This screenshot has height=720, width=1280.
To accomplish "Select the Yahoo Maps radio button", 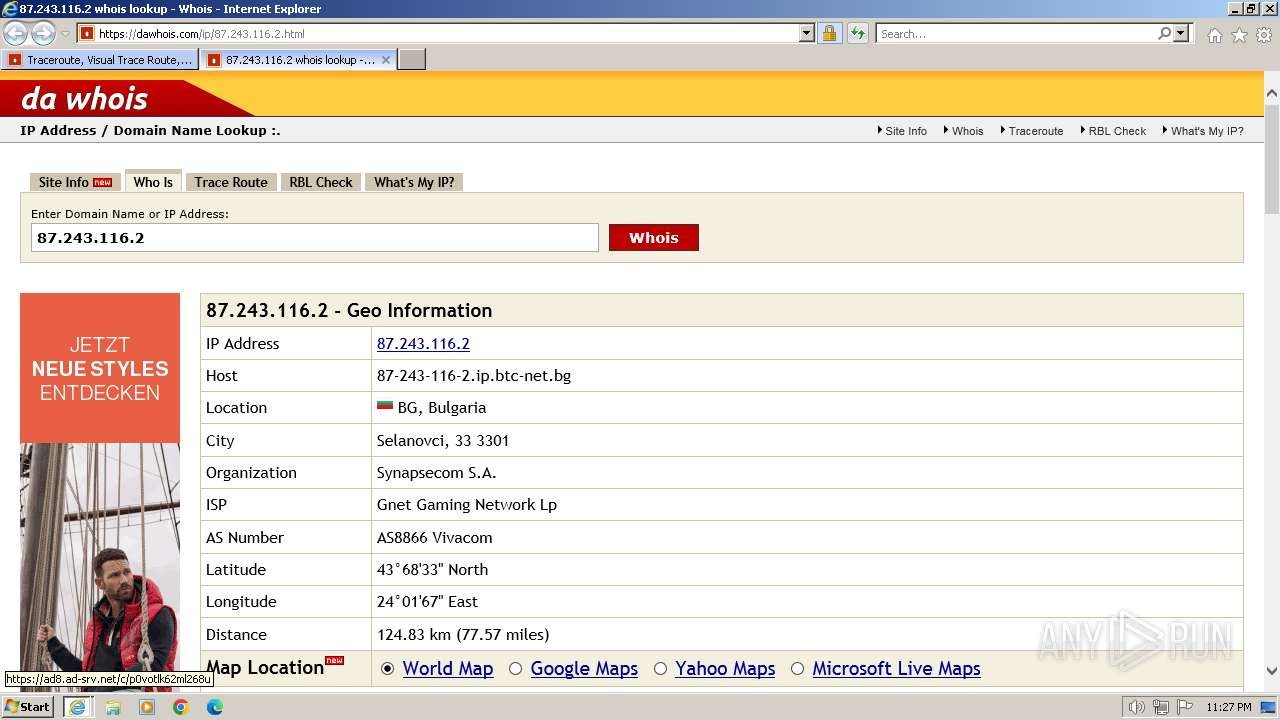I will coord(660,668).
